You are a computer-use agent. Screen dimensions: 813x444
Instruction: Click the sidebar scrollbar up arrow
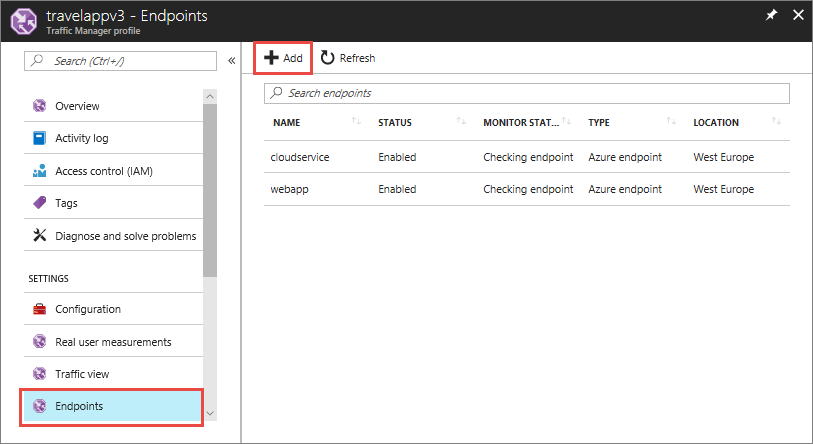(x=210, y=96)
